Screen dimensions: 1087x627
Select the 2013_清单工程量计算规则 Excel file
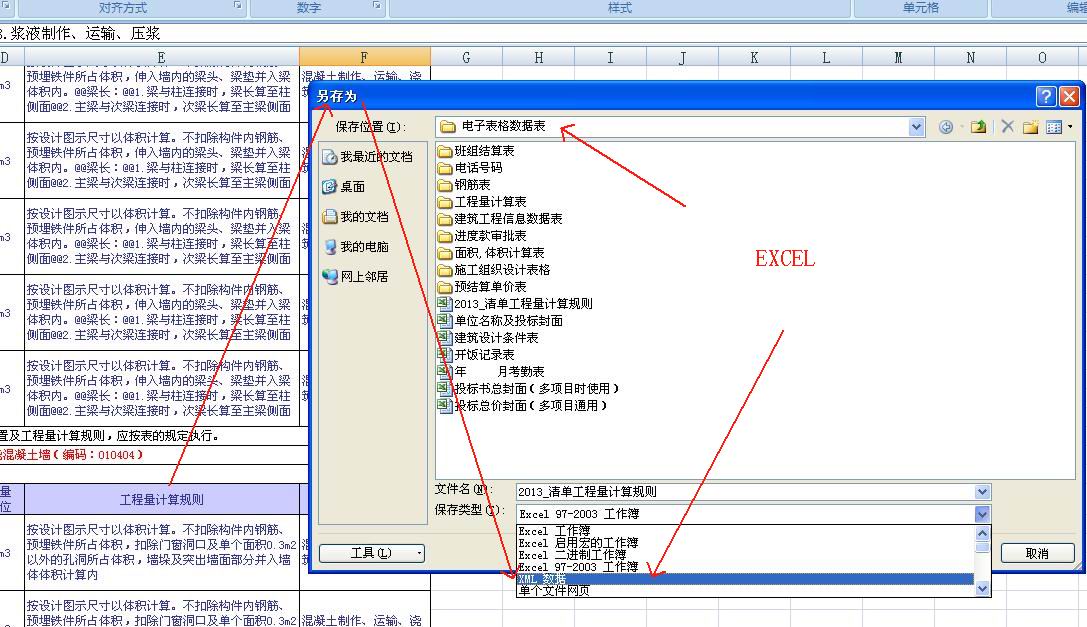[515, 304]
